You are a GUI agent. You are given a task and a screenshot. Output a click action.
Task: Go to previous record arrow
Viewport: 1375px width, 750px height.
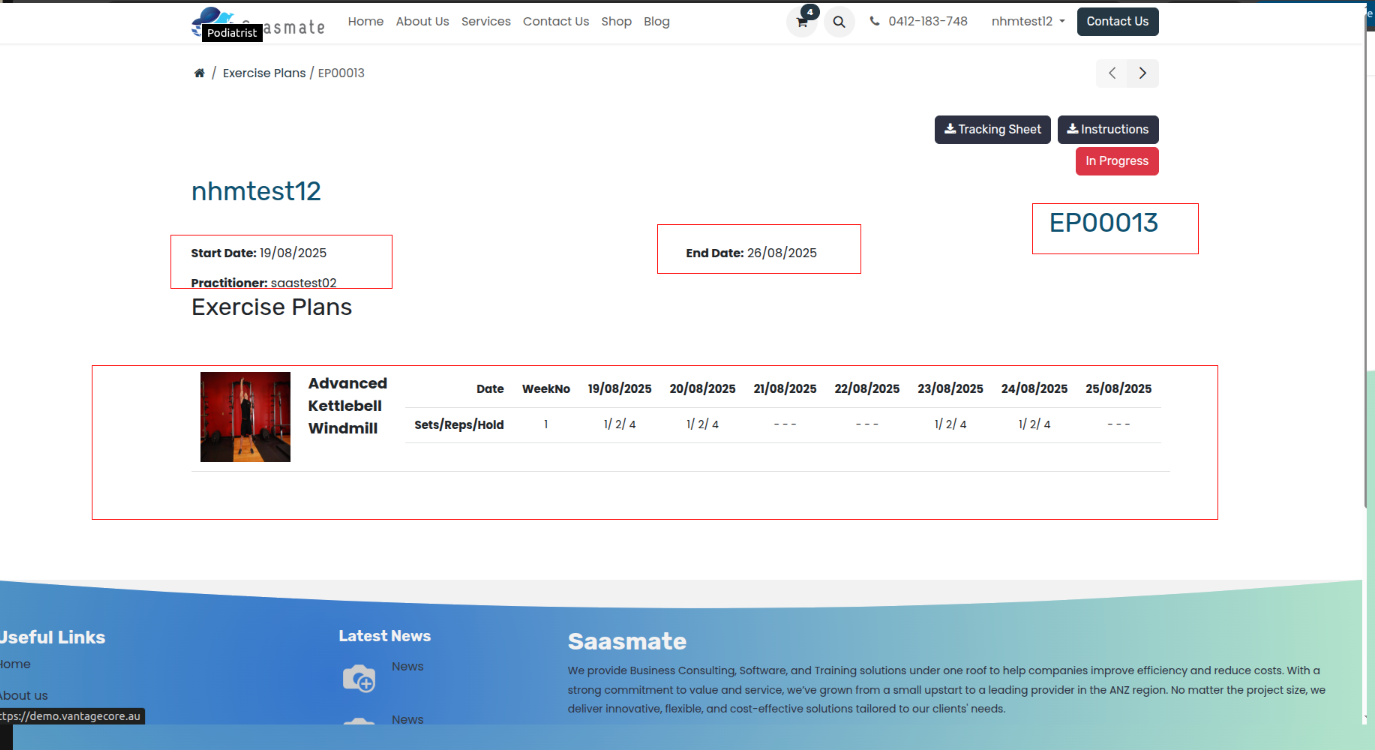coord(1112,73)
